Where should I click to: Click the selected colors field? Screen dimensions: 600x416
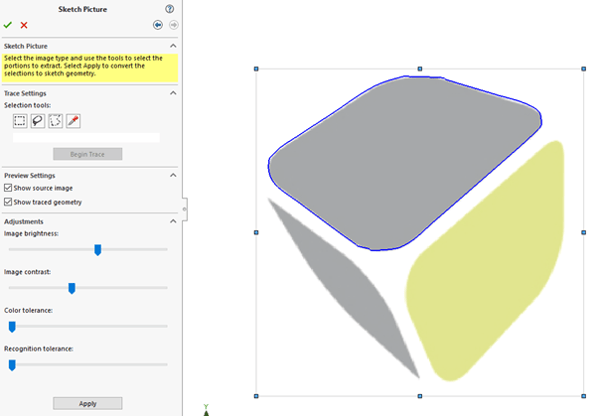point(86,138)
